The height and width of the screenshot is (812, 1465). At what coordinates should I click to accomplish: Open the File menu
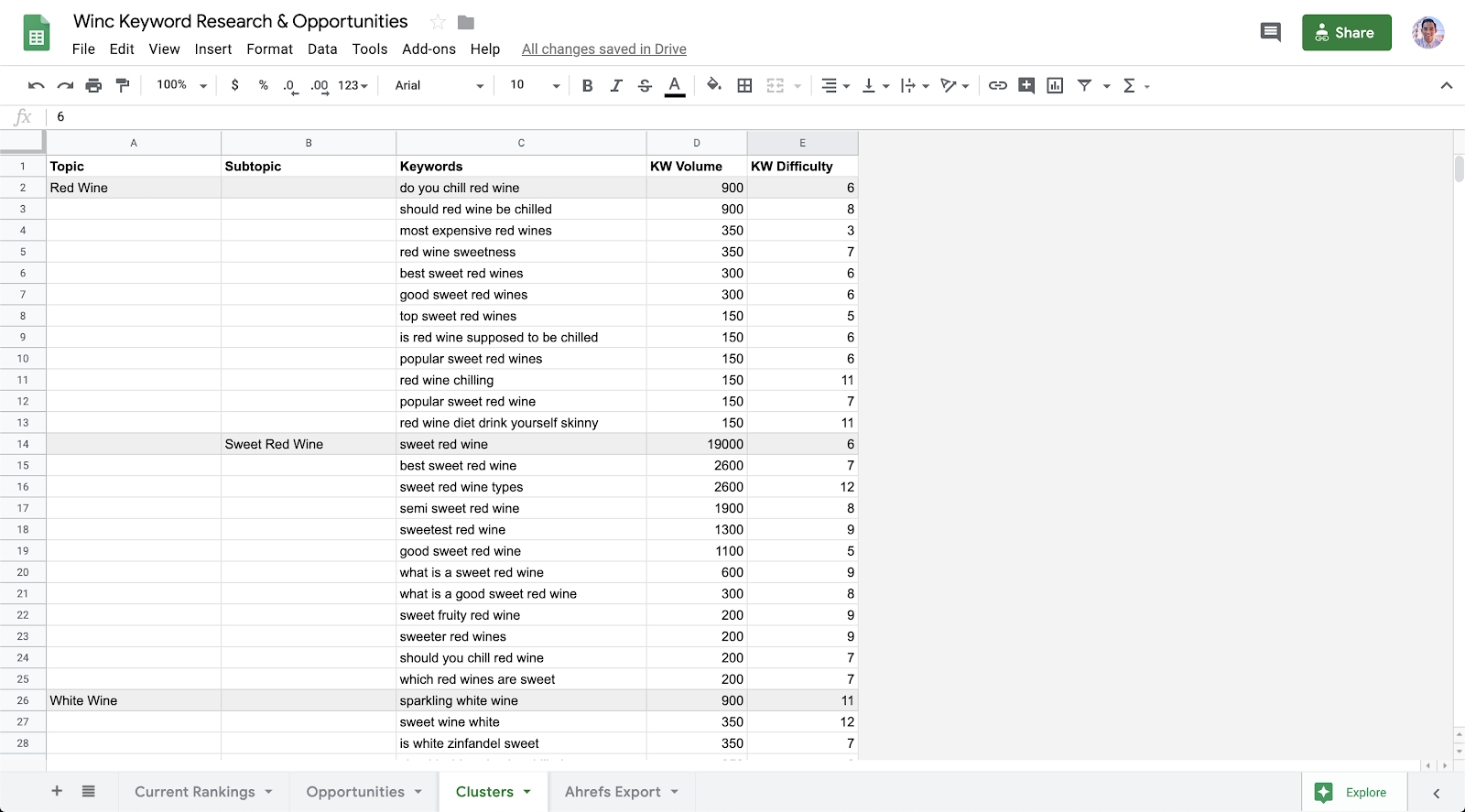pyautogui.click(x=83, y=49)
